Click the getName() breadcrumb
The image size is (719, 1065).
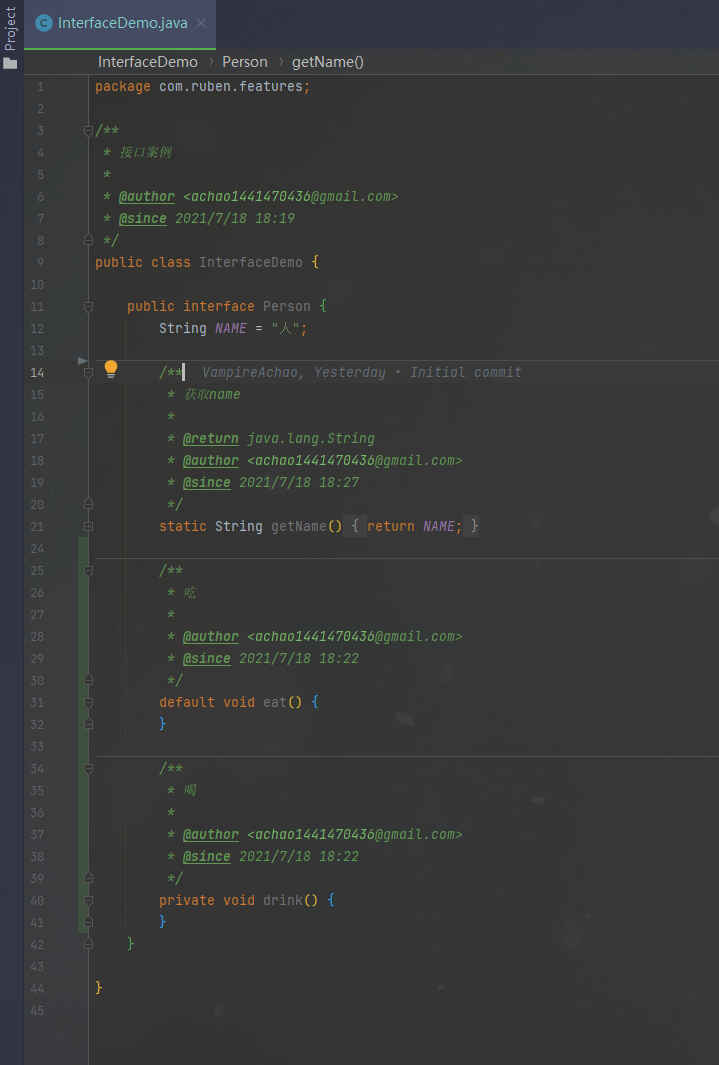click(x=328, y=62)
